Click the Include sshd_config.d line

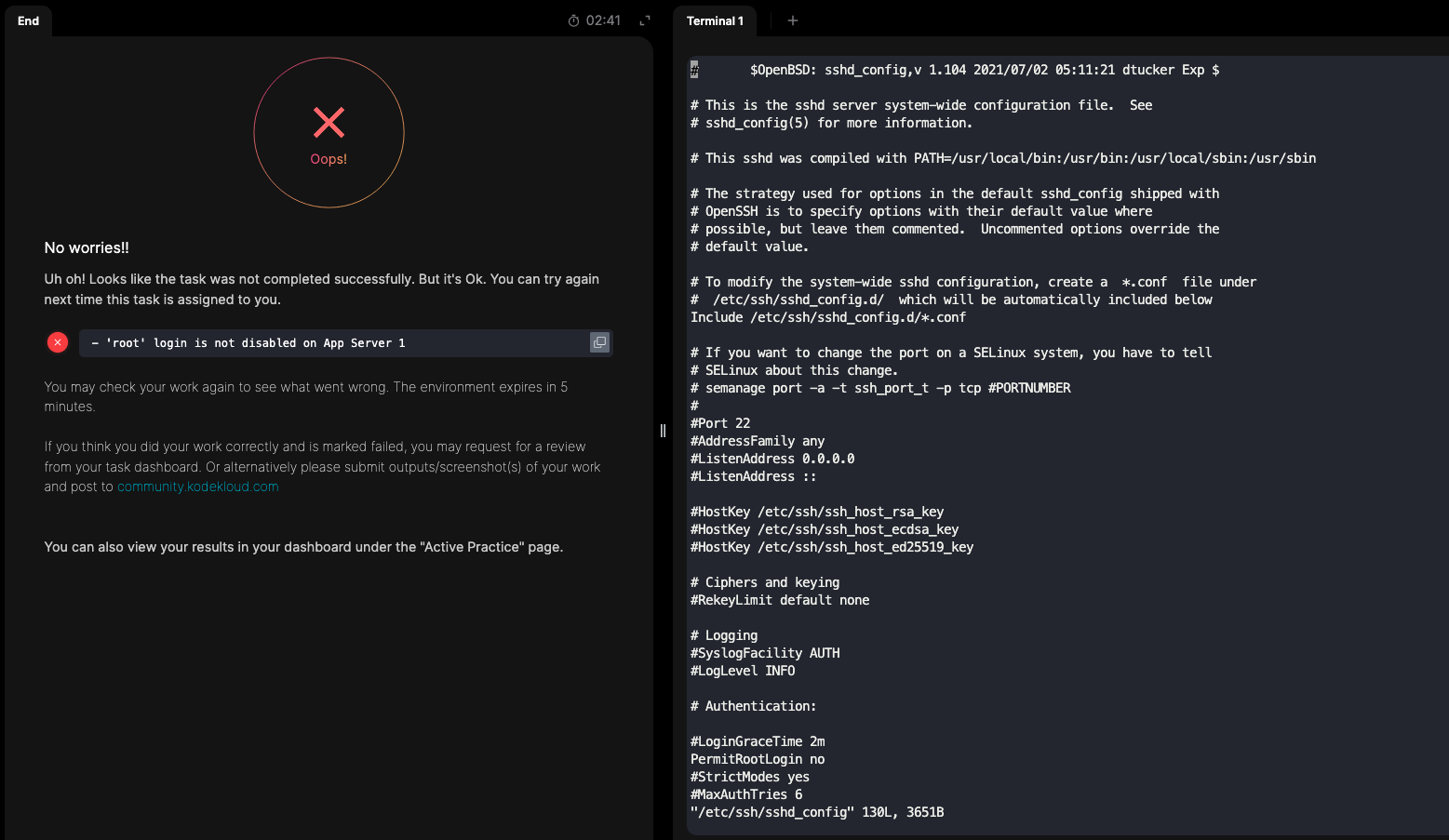click(828, 317)
